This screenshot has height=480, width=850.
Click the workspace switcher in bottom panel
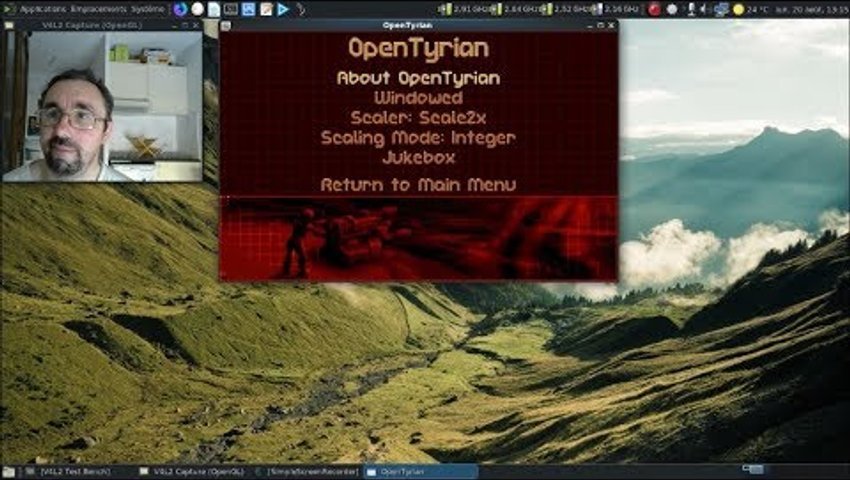(754, 469)
